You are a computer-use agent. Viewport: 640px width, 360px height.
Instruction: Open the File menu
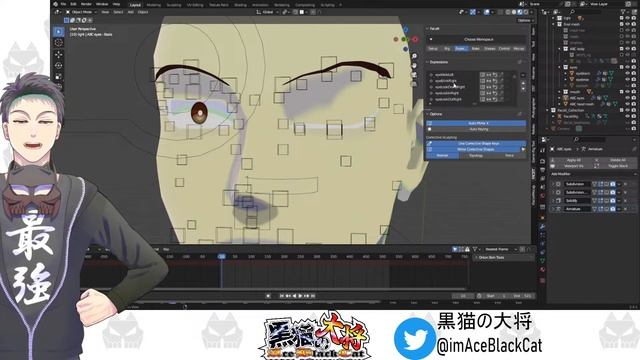[63, 4]
